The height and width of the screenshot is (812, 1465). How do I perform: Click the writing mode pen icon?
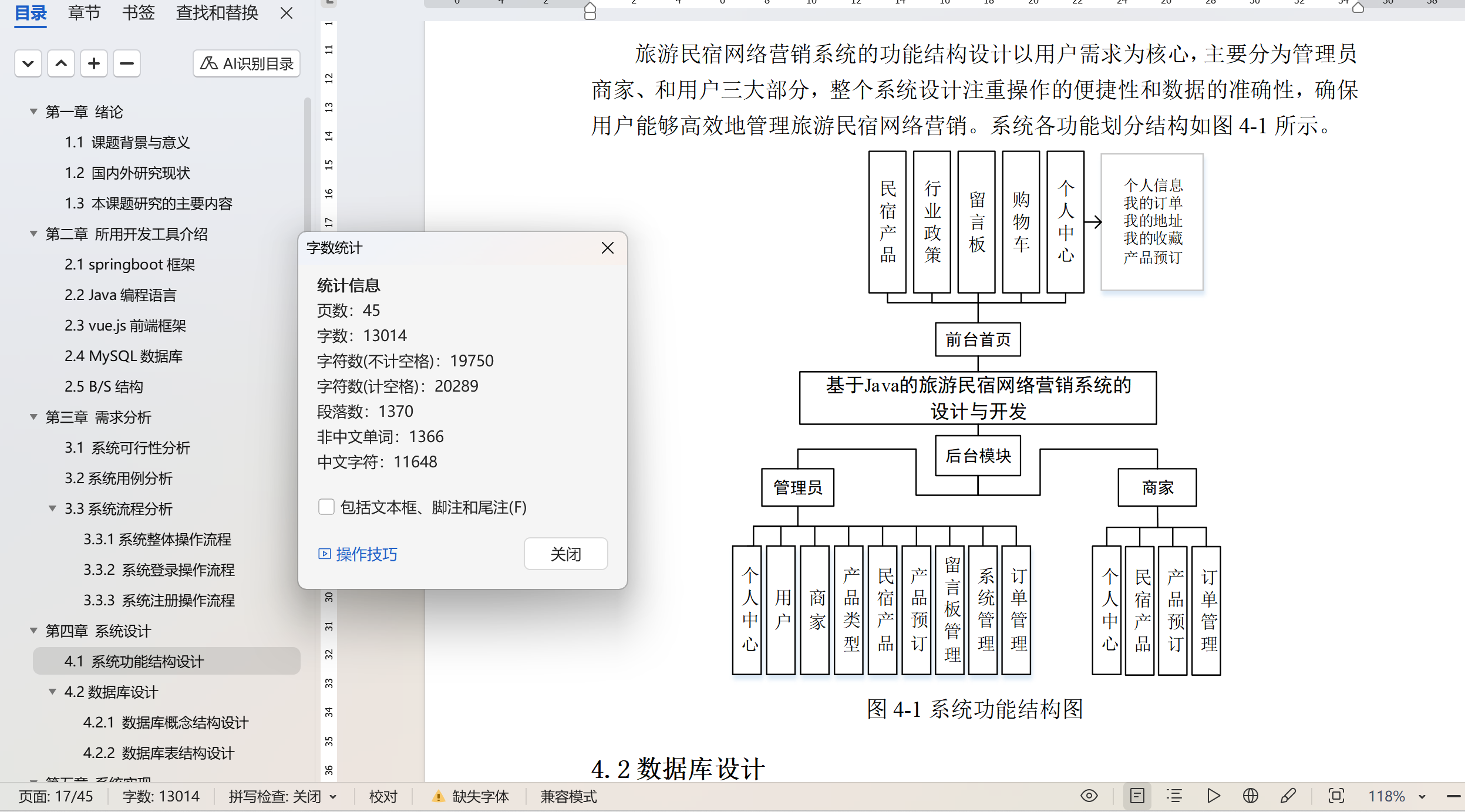(x=1288, y=796)
